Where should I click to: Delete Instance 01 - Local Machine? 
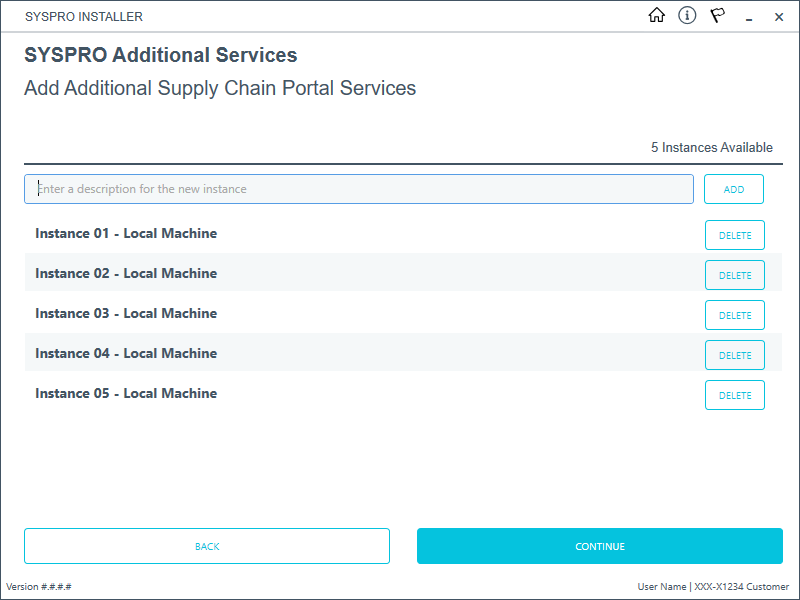[735, 235]
